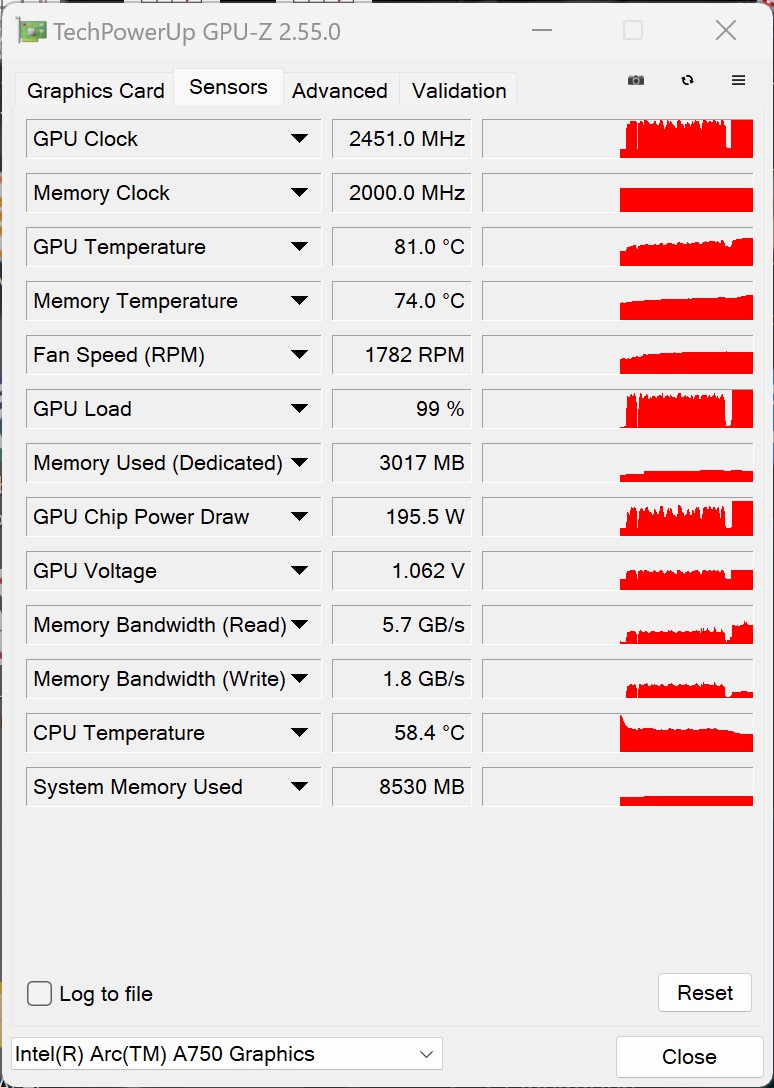Click the GPU Load history graph
This screenshot has width=774, height=1088.
(617, 409)
